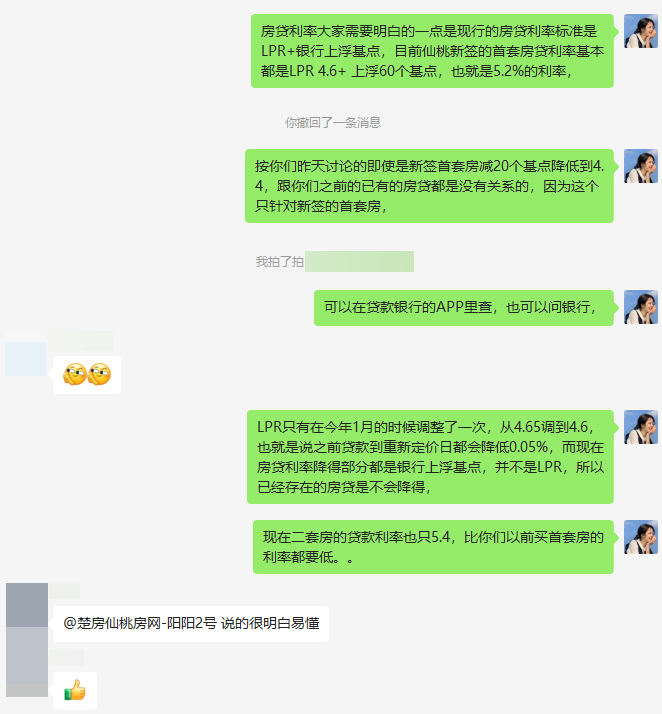This screenshot has width=662, height=714.
Task: Click the two smirking emoji message bubble
Action: pyautogui.click(x=87, y=375)
